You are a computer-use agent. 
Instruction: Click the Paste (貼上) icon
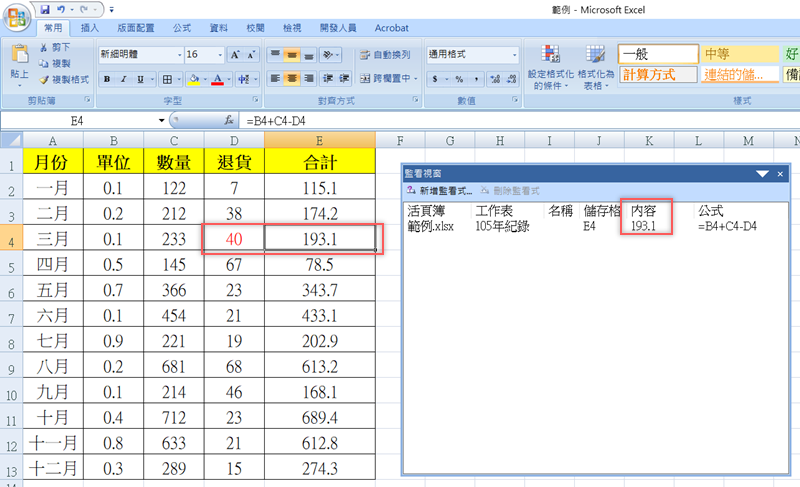[x=19, y=60]
